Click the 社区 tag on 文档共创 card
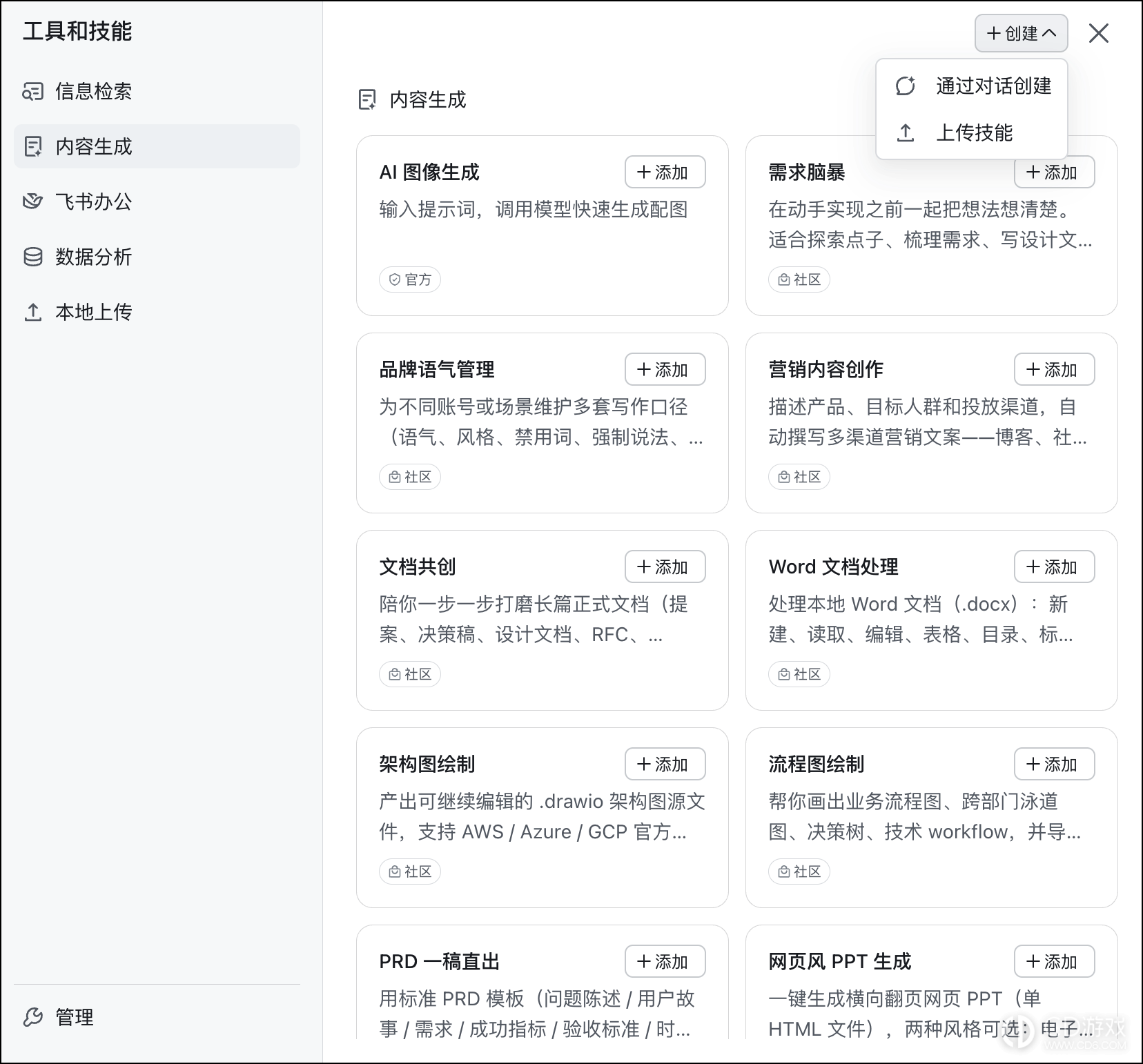 [x=410, y=674]
